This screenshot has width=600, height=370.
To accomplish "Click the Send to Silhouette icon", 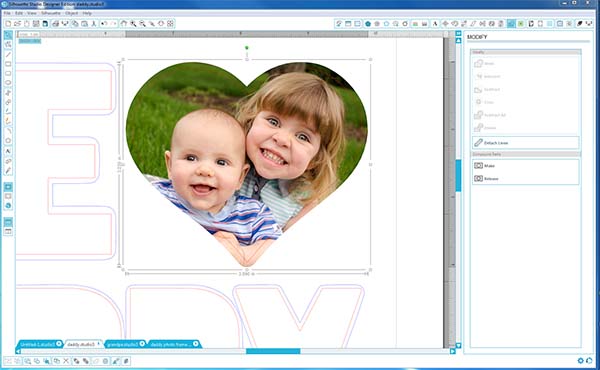I will point(65,24).
